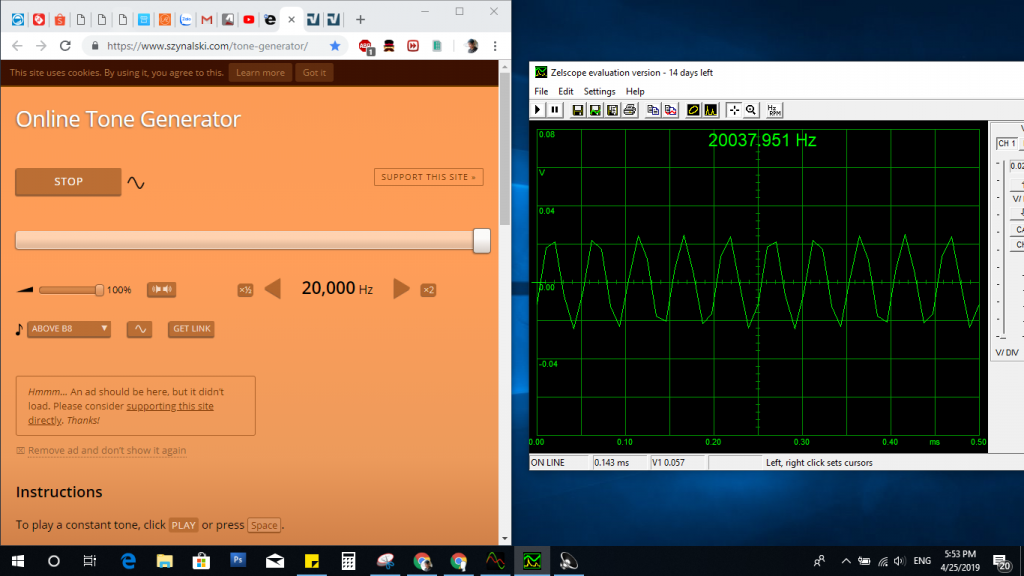The width and height of the screenshot is (1024, 576).
Task: Switch to spectrum analyzer mode icon
Action: [x=710, y=110]
